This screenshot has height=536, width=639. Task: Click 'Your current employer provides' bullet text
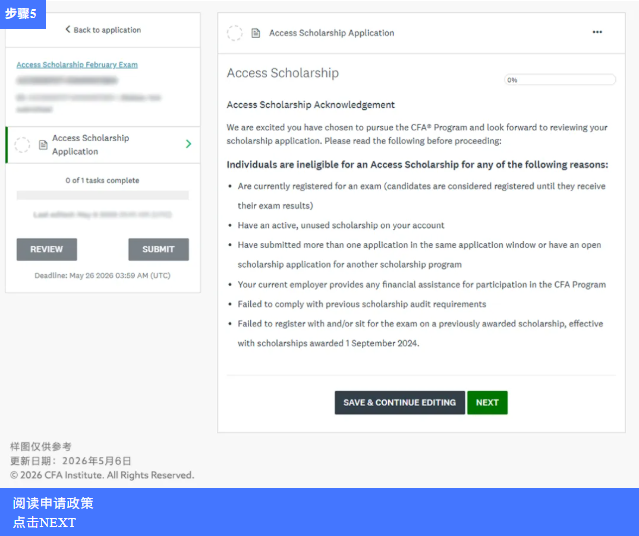click(x=422, y=285)
